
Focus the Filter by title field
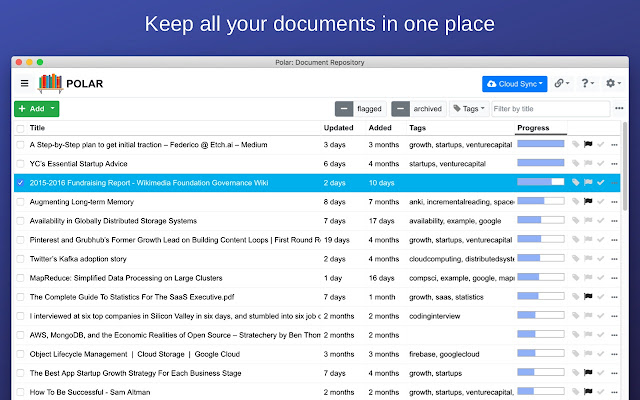point(551,109)
